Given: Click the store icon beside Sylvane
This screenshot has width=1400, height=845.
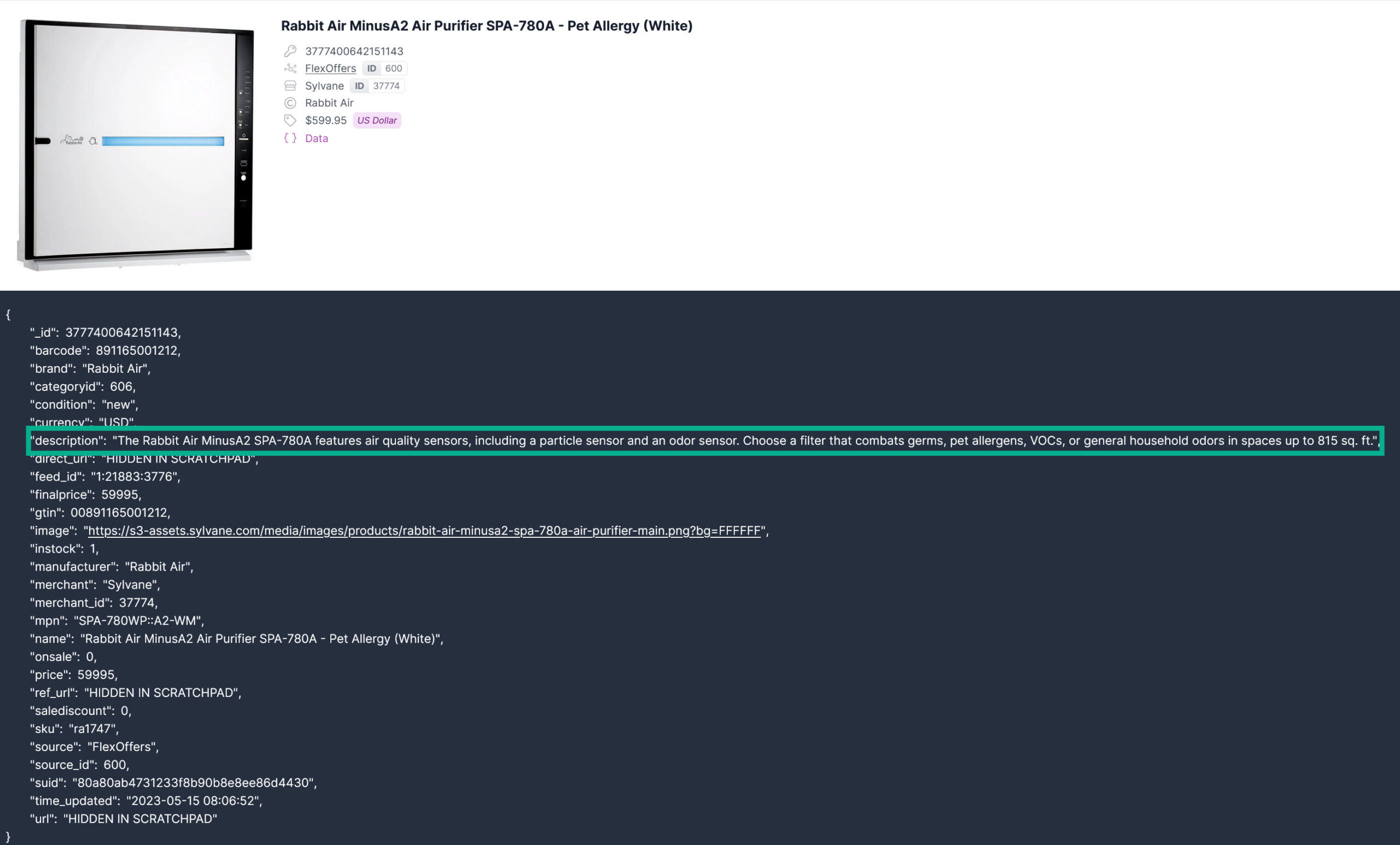Looking at the screenshot, I should [x=290, y=86].
